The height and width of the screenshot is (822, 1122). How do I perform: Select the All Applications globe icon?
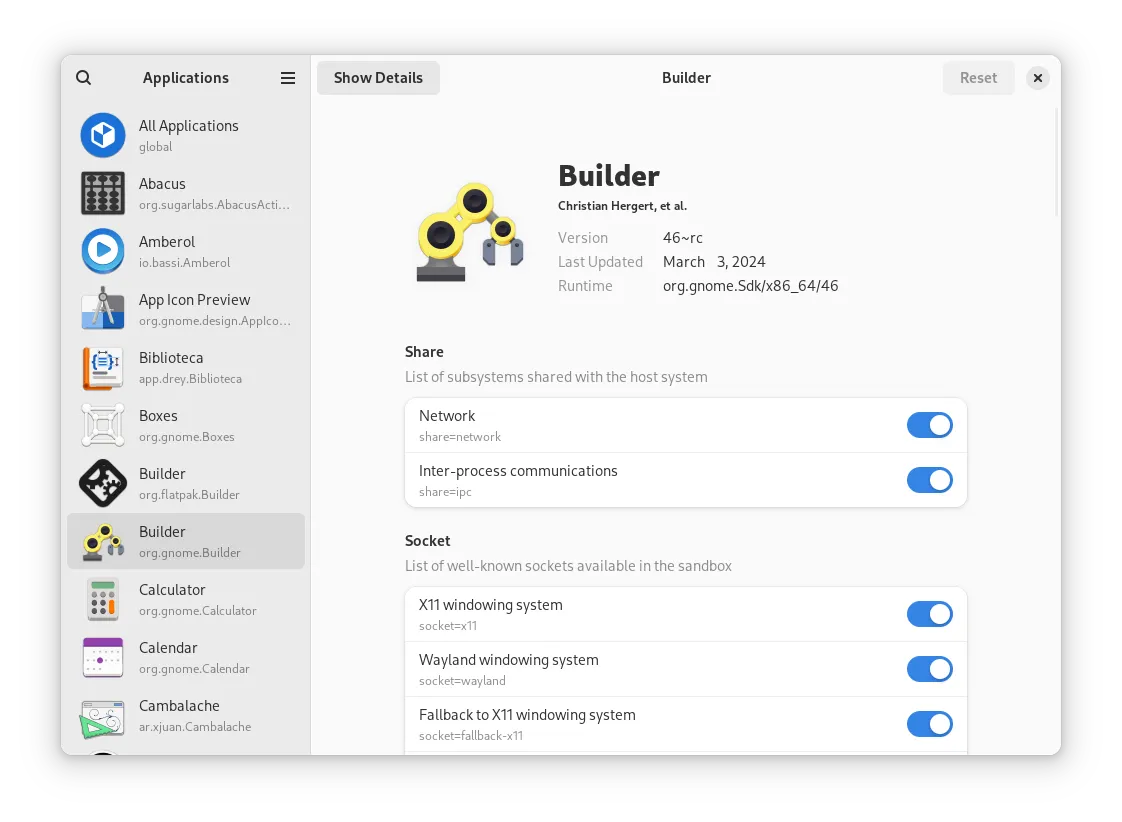[103, 135]
